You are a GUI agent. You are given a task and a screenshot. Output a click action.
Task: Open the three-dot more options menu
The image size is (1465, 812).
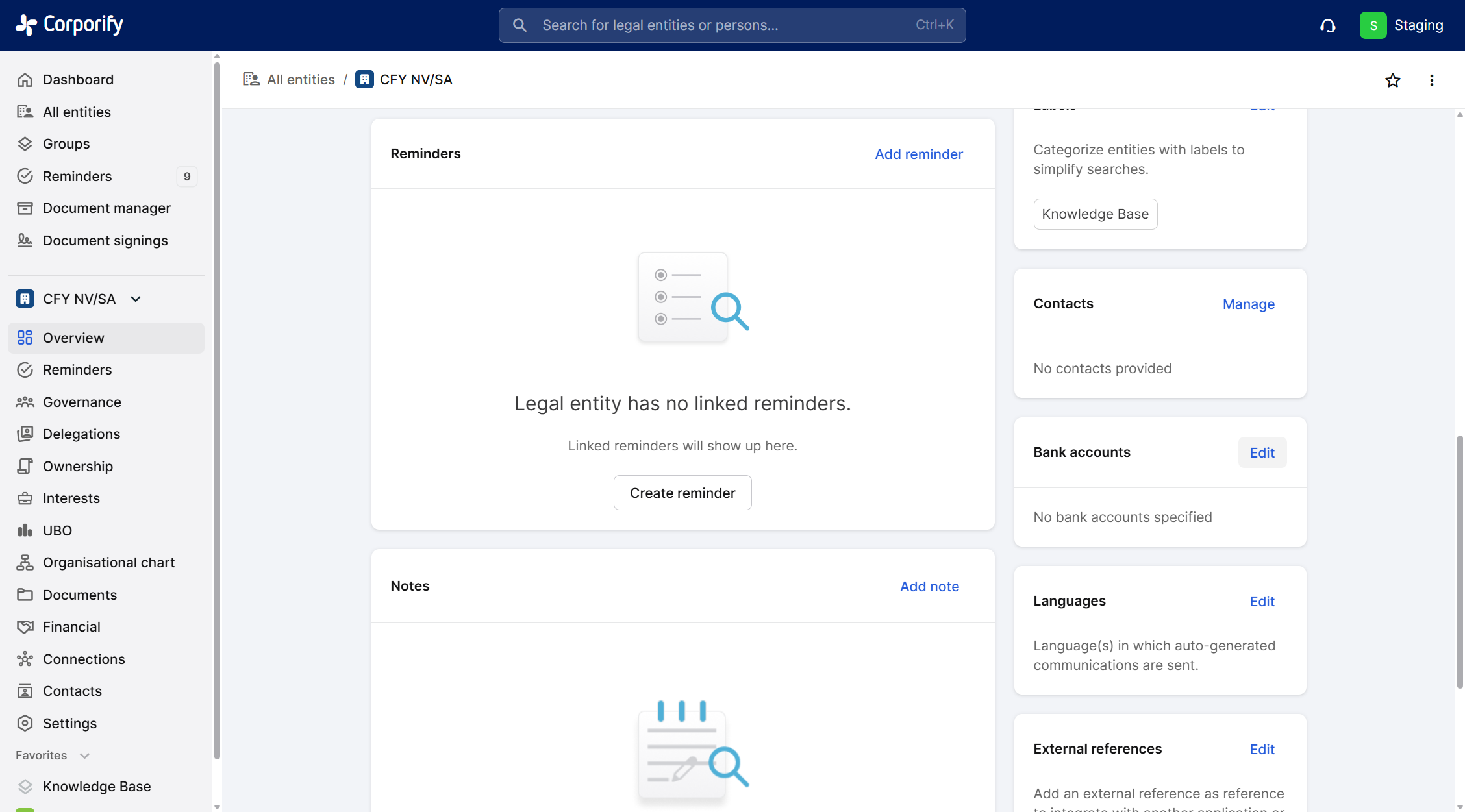[1431, 80]
